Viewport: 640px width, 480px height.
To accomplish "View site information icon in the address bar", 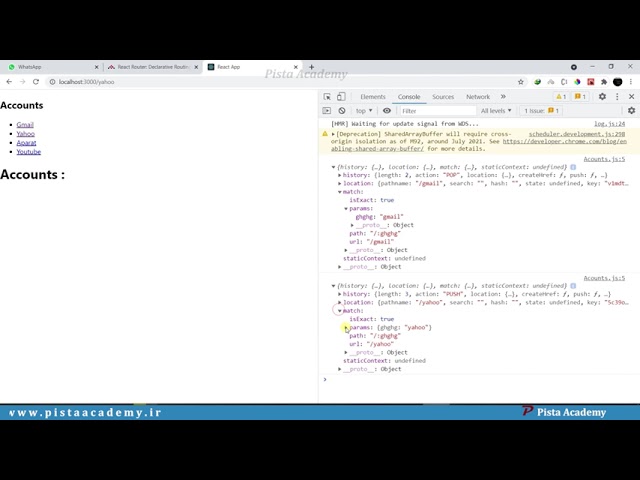I will coord(52,82).
